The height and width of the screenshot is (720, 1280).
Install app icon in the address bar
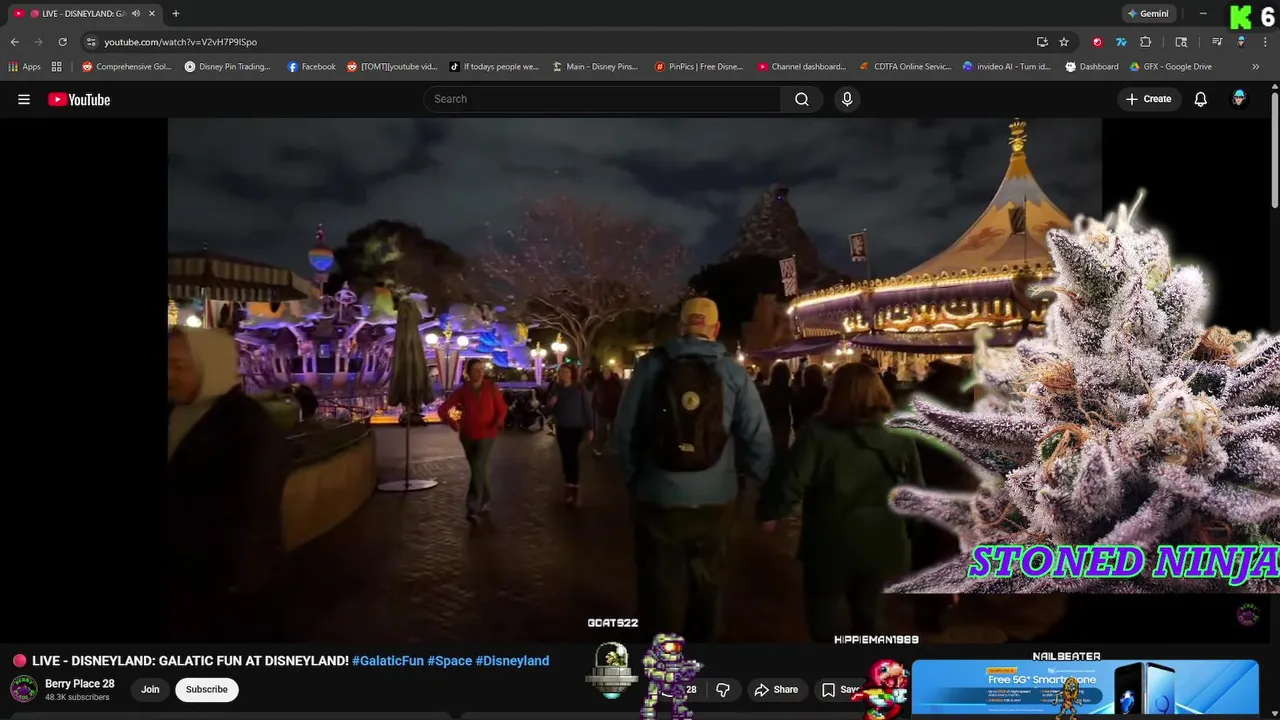1042,42
